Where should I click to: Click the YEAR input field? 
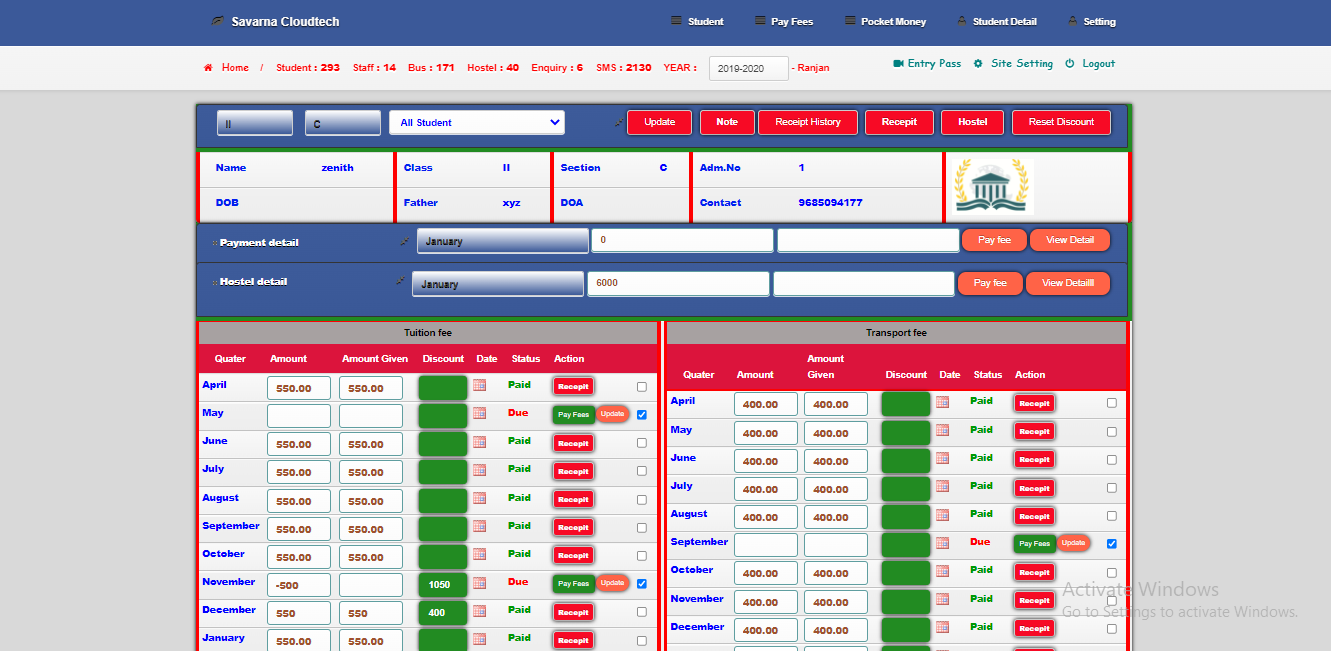click(x=748, y=68)
